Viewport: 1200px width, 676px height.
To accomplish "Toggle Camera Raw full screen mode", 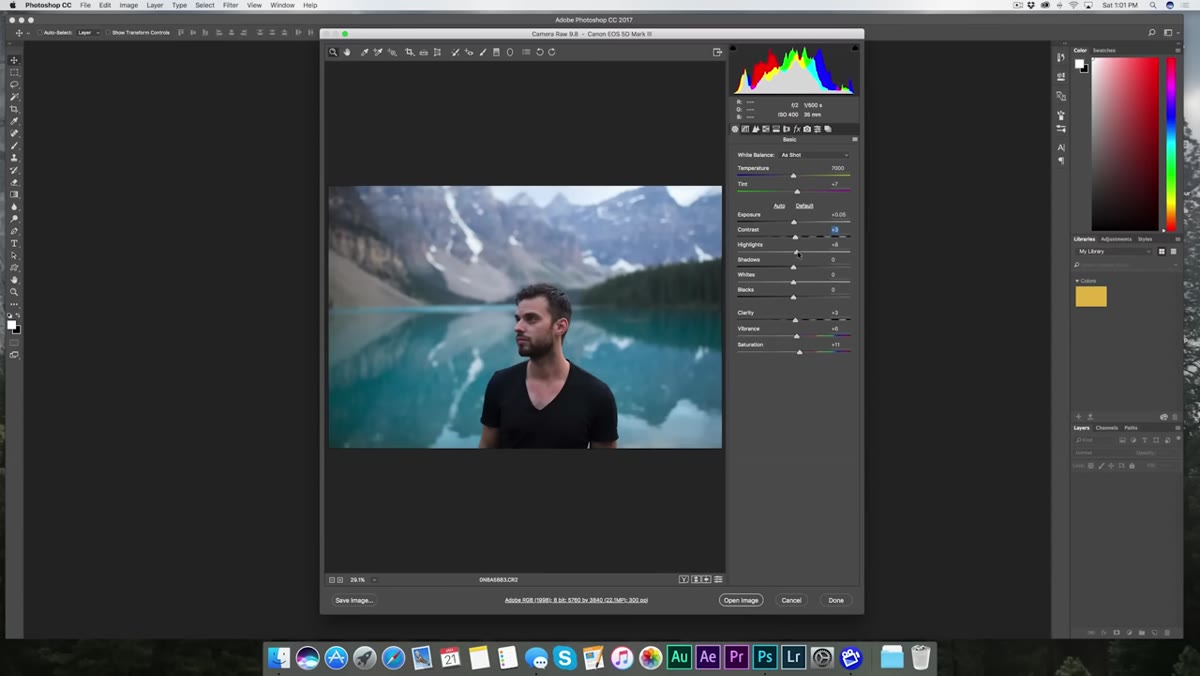I will coord(717,52).
